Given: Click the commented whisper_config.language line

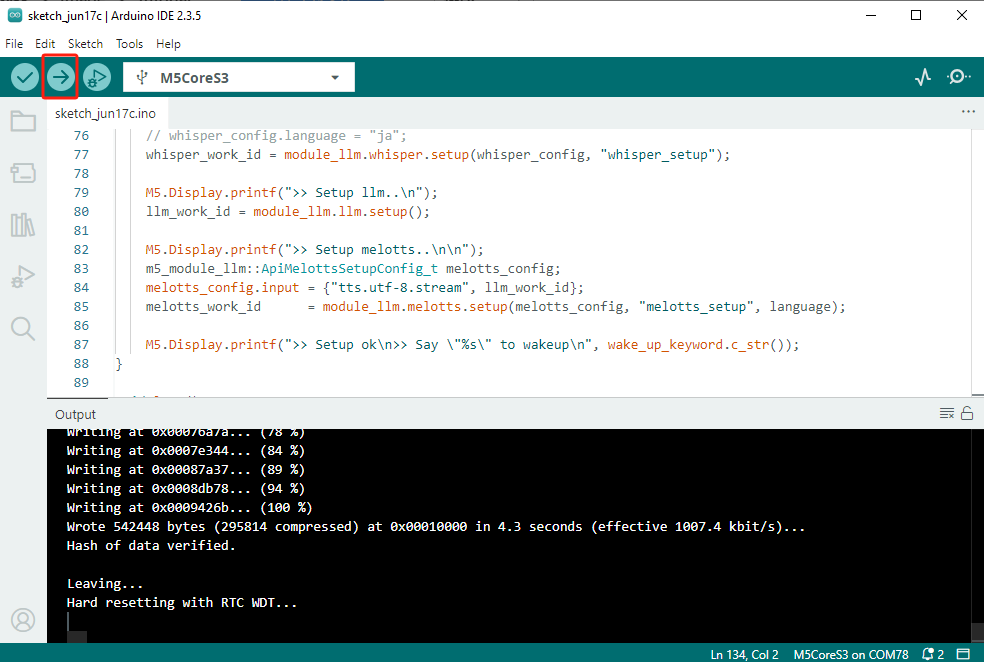Looking at the screenshot, I should [x=276, y=136].
